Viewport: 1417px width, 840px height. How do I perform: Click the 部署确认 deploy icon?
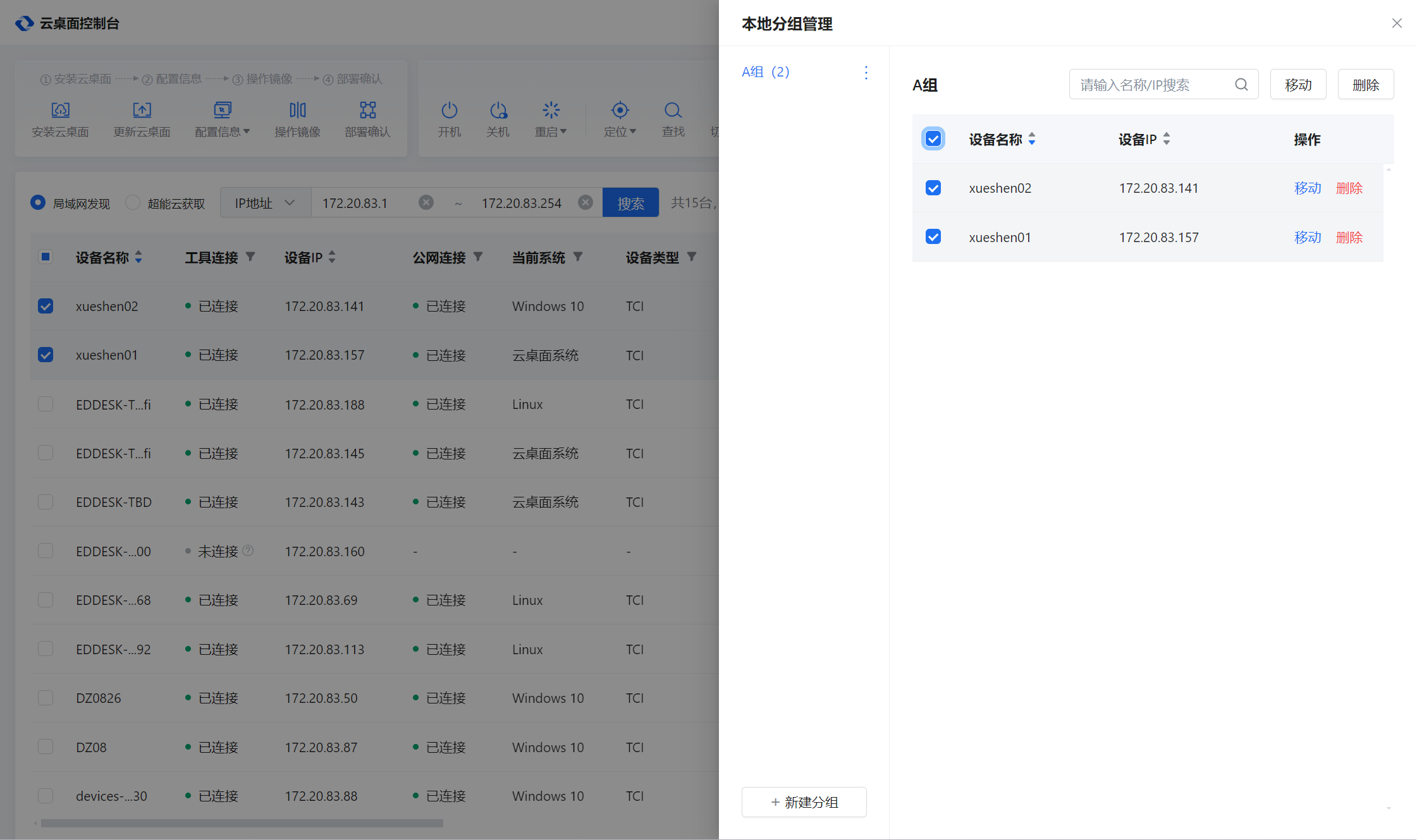(x=367, y=111)
